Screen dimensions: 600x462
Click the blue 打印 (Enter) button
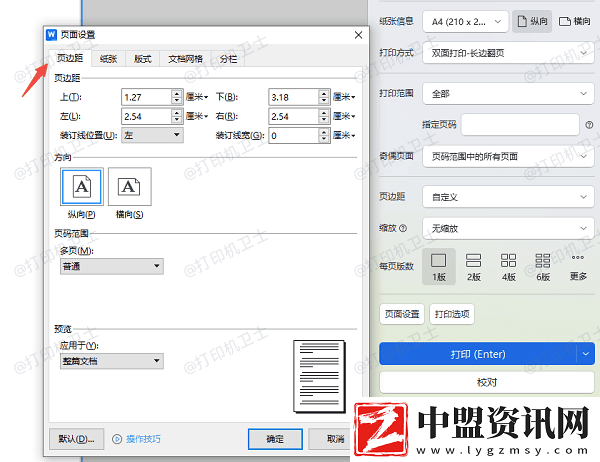tap(478, 354)
